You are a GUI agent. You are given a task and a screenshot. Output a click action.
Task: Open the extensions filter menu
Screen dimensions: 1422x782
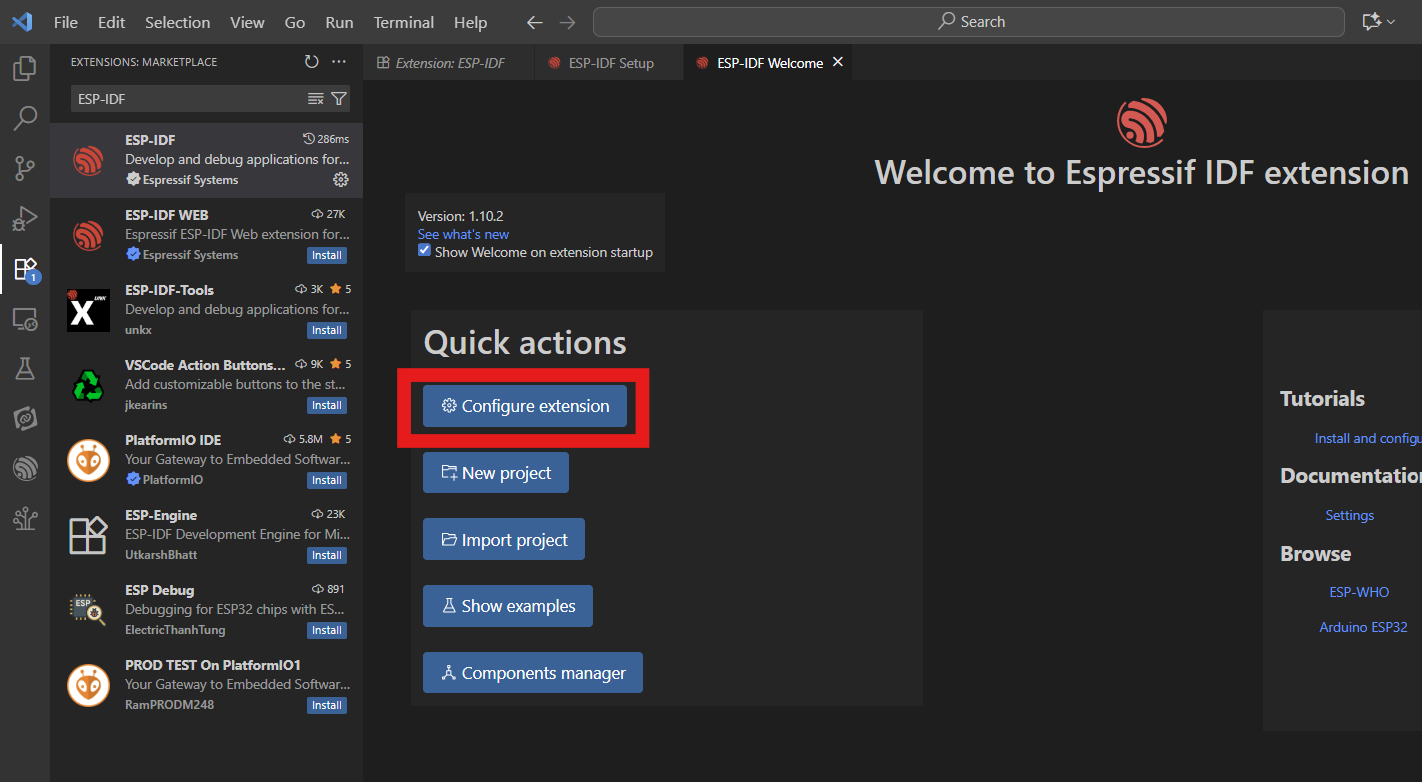coord(339,99)
